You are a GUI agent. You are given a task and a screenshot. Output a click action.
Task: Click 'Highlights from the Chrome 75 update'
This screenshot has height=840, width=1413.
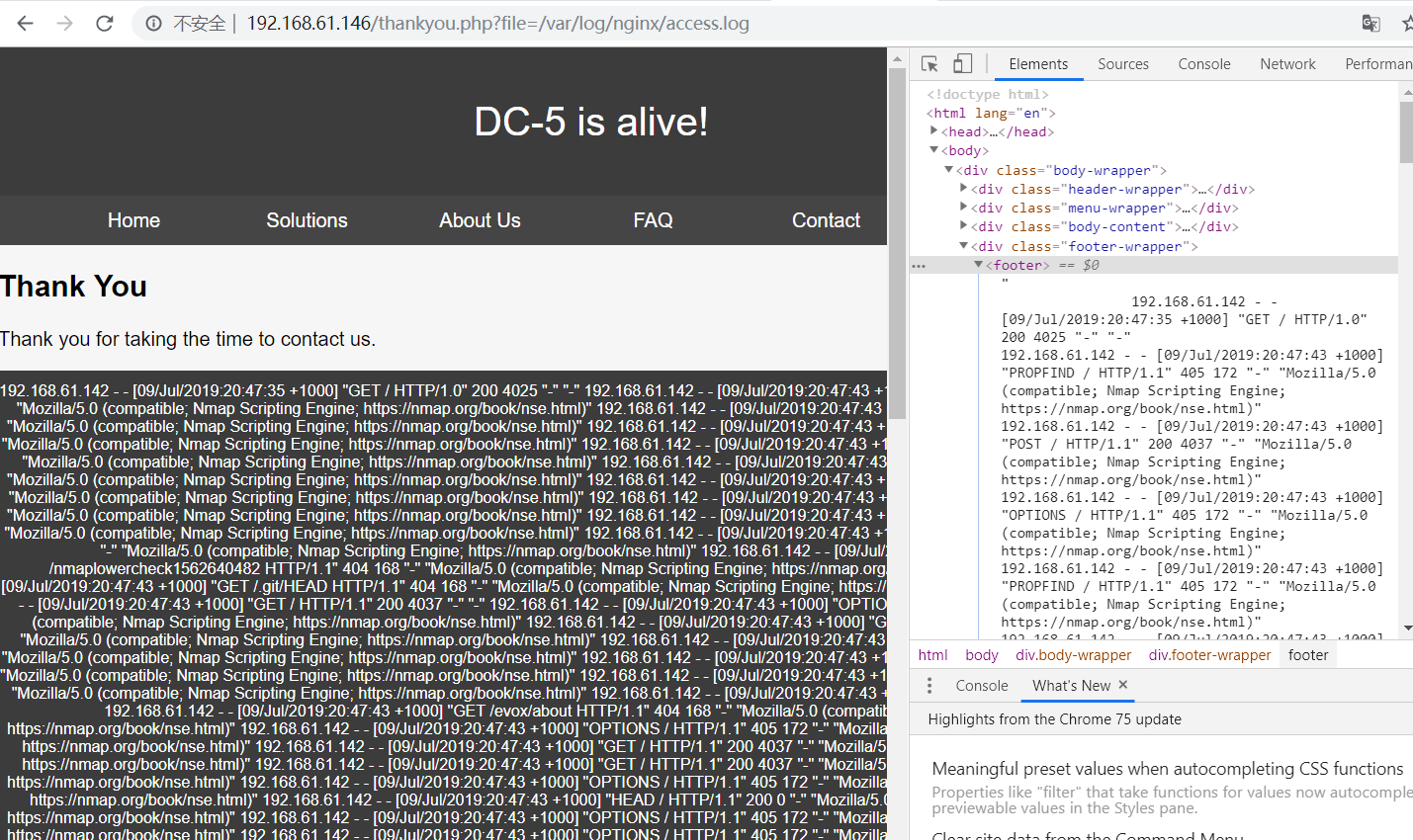1054,719
